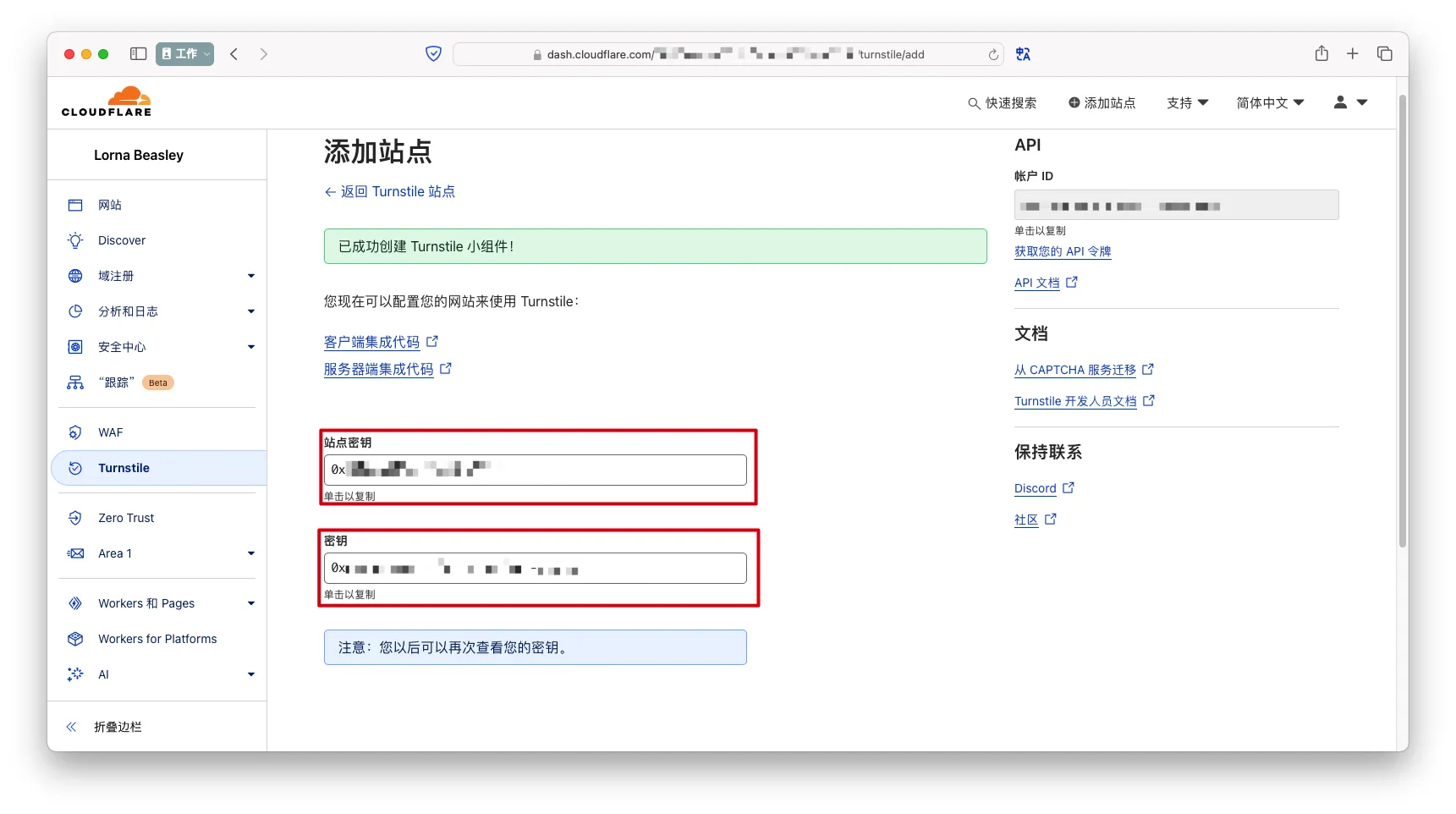Viewport: 1456px width, 814px height.
Task: Open Discover in the sidebar
Action: coord(122,240)
